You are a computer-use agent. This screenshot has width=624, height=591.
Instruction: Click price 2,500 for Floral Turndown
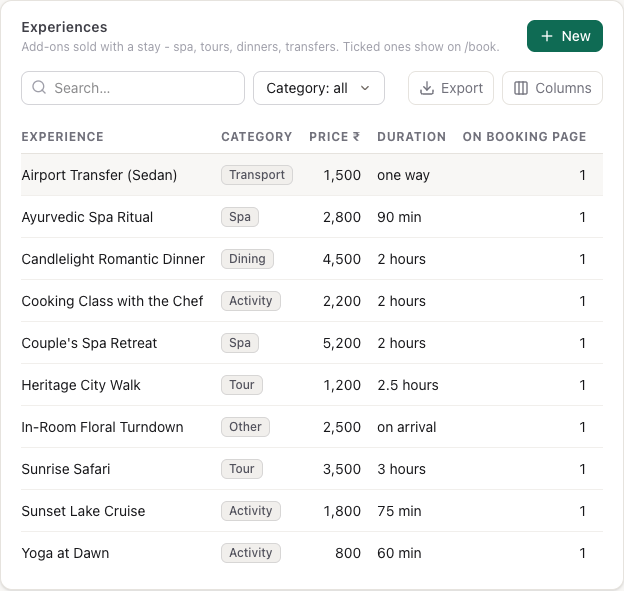tap(342, 427)
